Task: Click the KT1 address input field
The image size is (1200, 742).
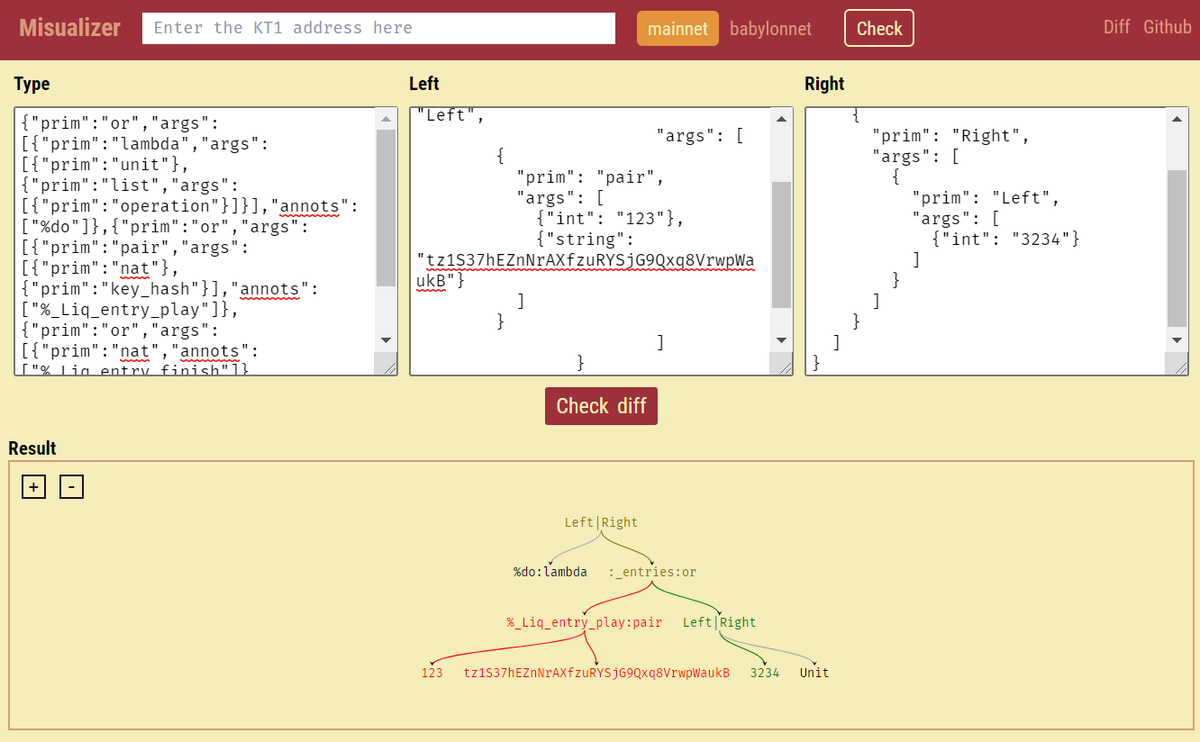Action: (378, 28)
